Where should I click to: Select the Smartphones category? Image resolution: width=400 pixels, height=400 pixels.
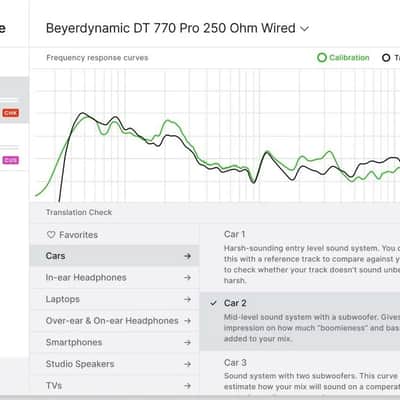click(x=115, y=342)
